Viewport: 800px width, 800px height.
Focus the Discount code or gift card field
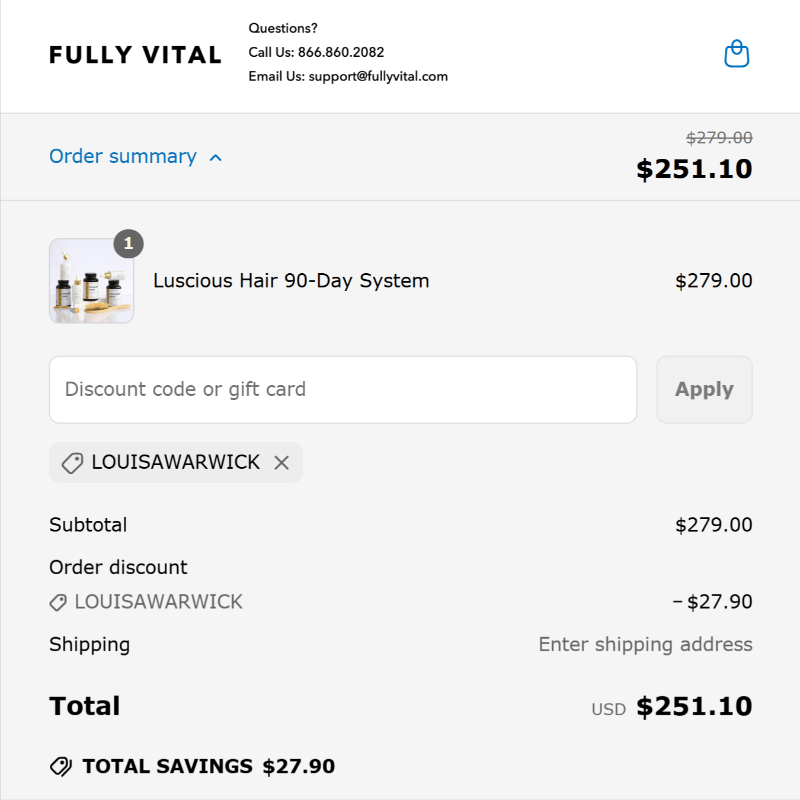click(x=343, y=390)
